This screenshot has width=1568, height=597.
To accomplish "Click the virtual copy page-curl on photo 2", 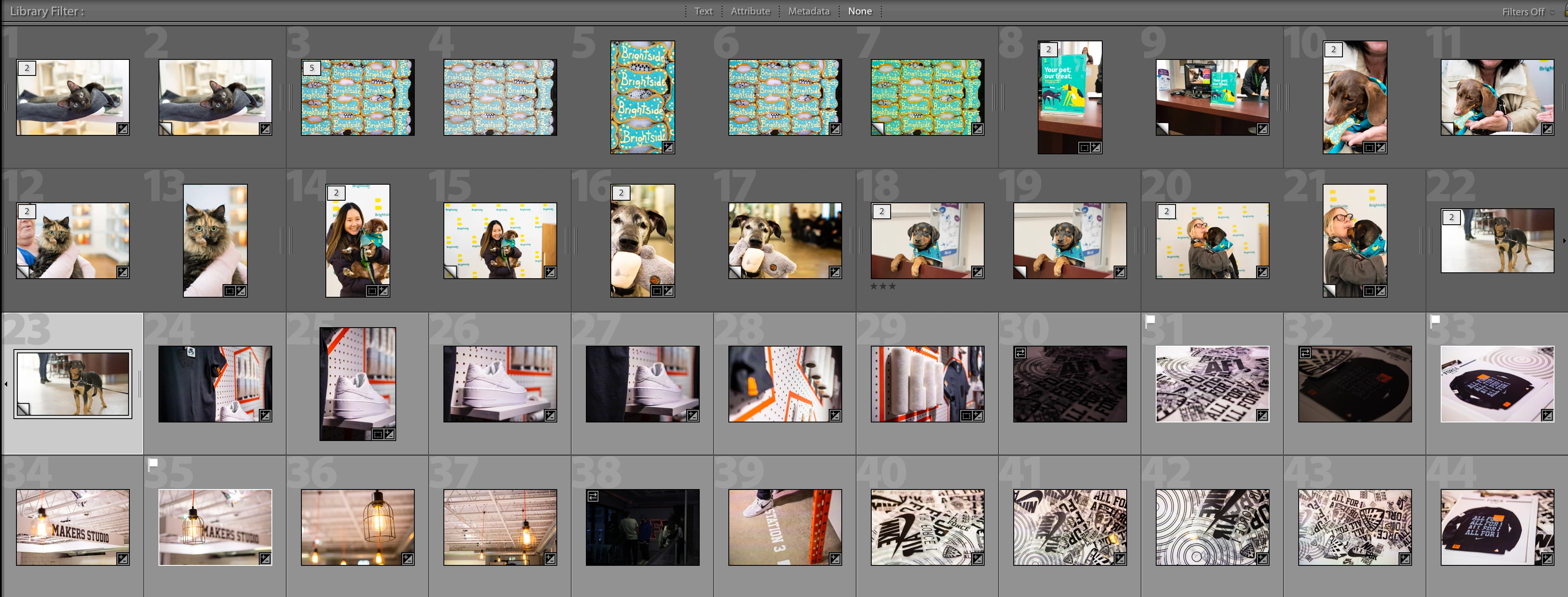I will tap(166, 129).
